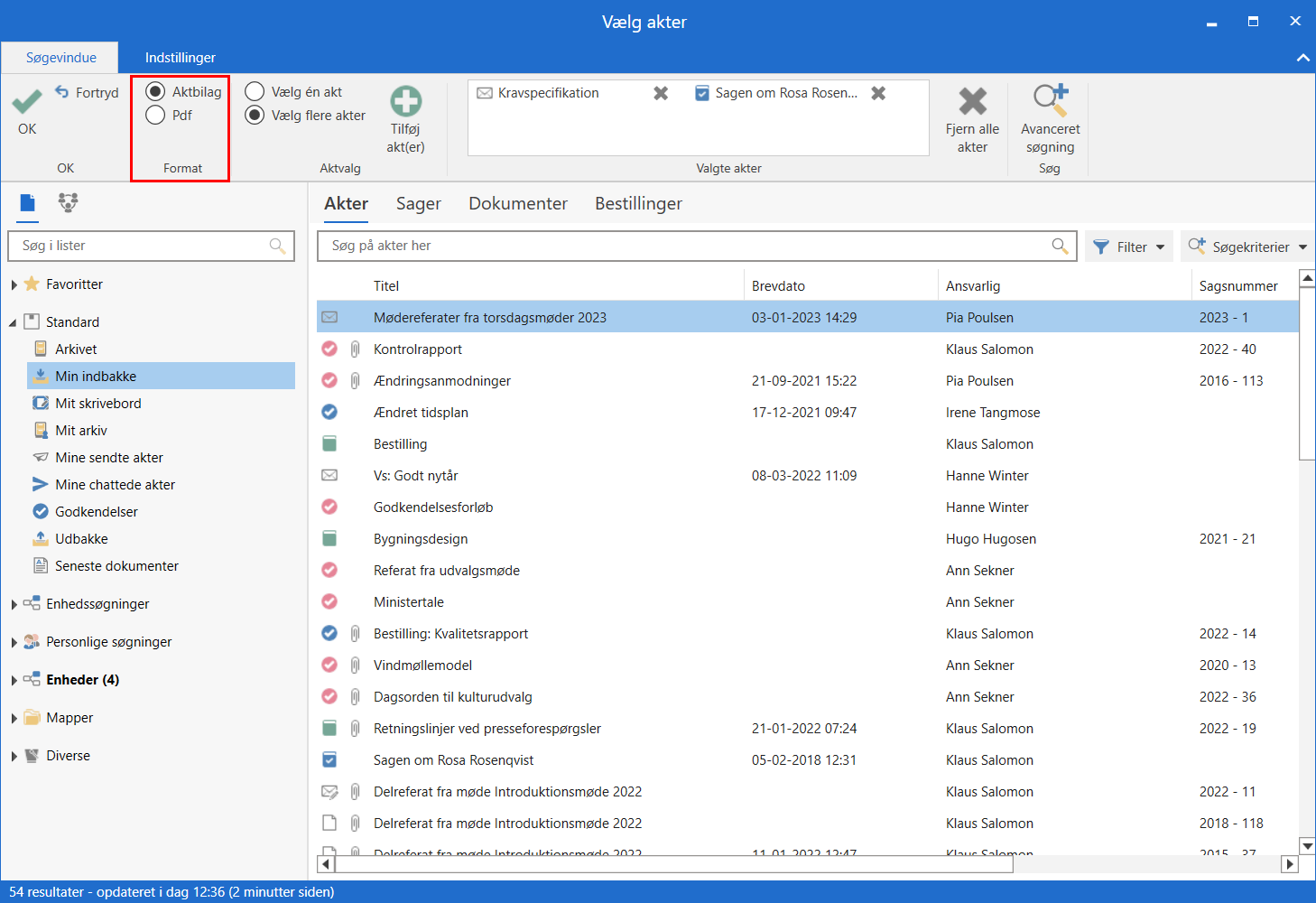Viewport: 1316px width, 903px height.
Task: Open the Dokumenter tab
Action: pyautogui.click(x=517, y=204)
